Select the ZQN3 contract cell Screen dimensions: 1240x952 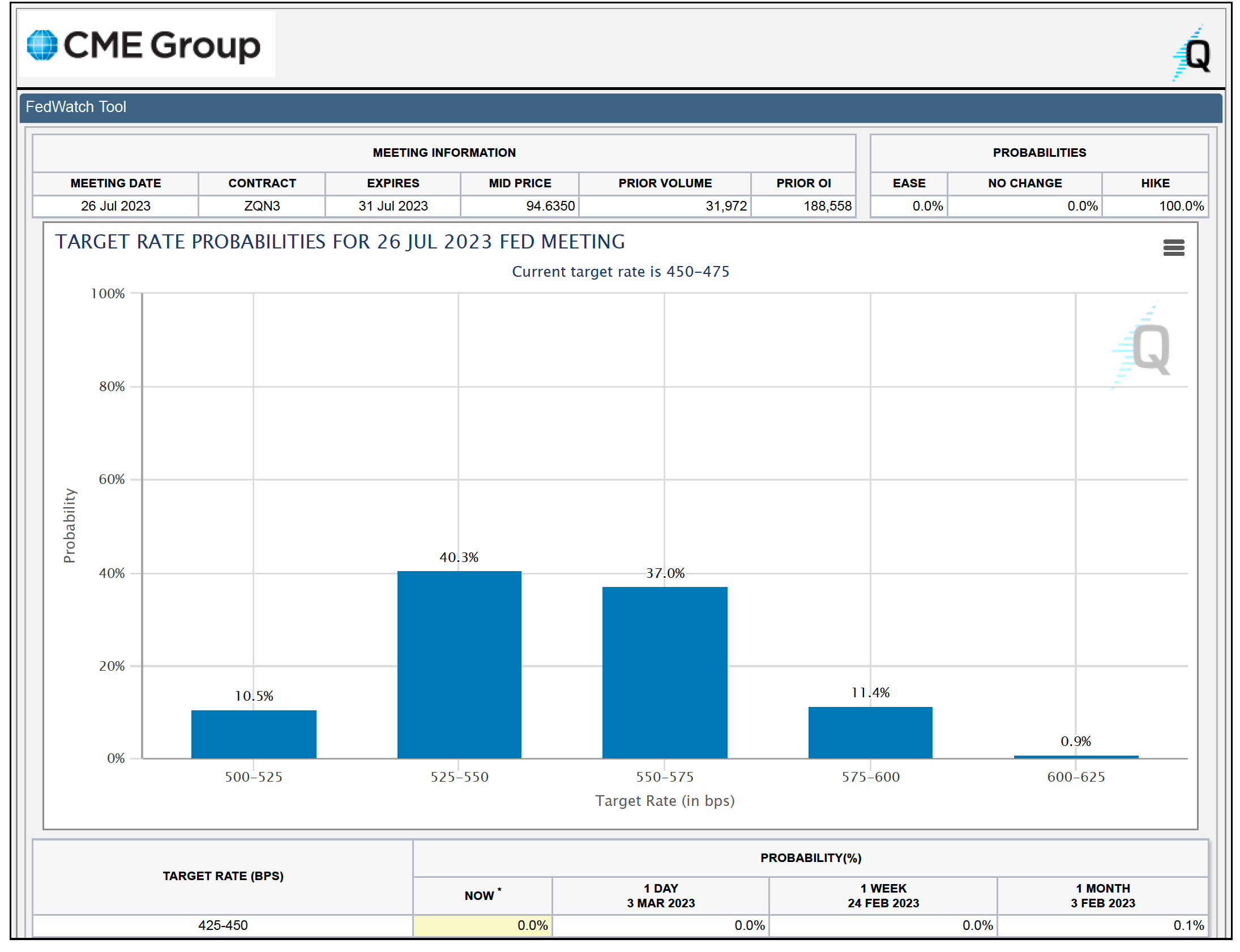tap(262, 205)
